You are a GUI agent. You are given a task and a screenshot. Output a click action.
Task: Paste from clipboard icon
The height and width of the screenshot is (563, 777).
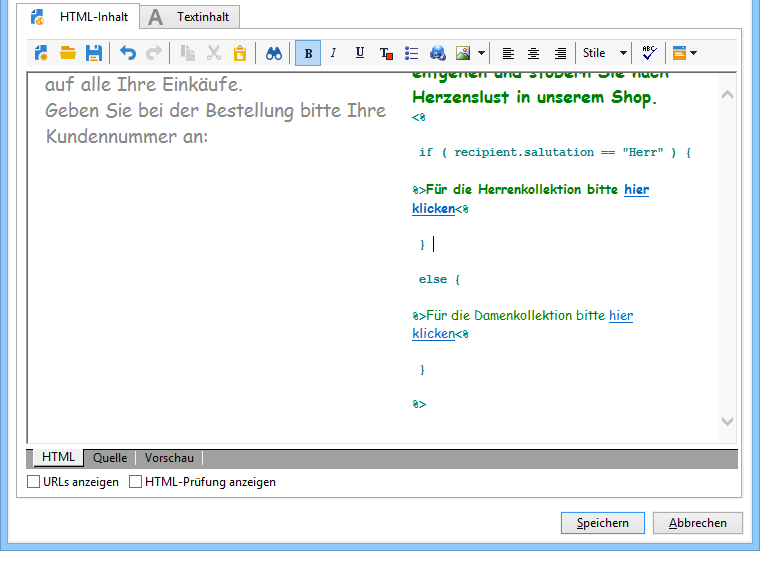tap(240, 53)
